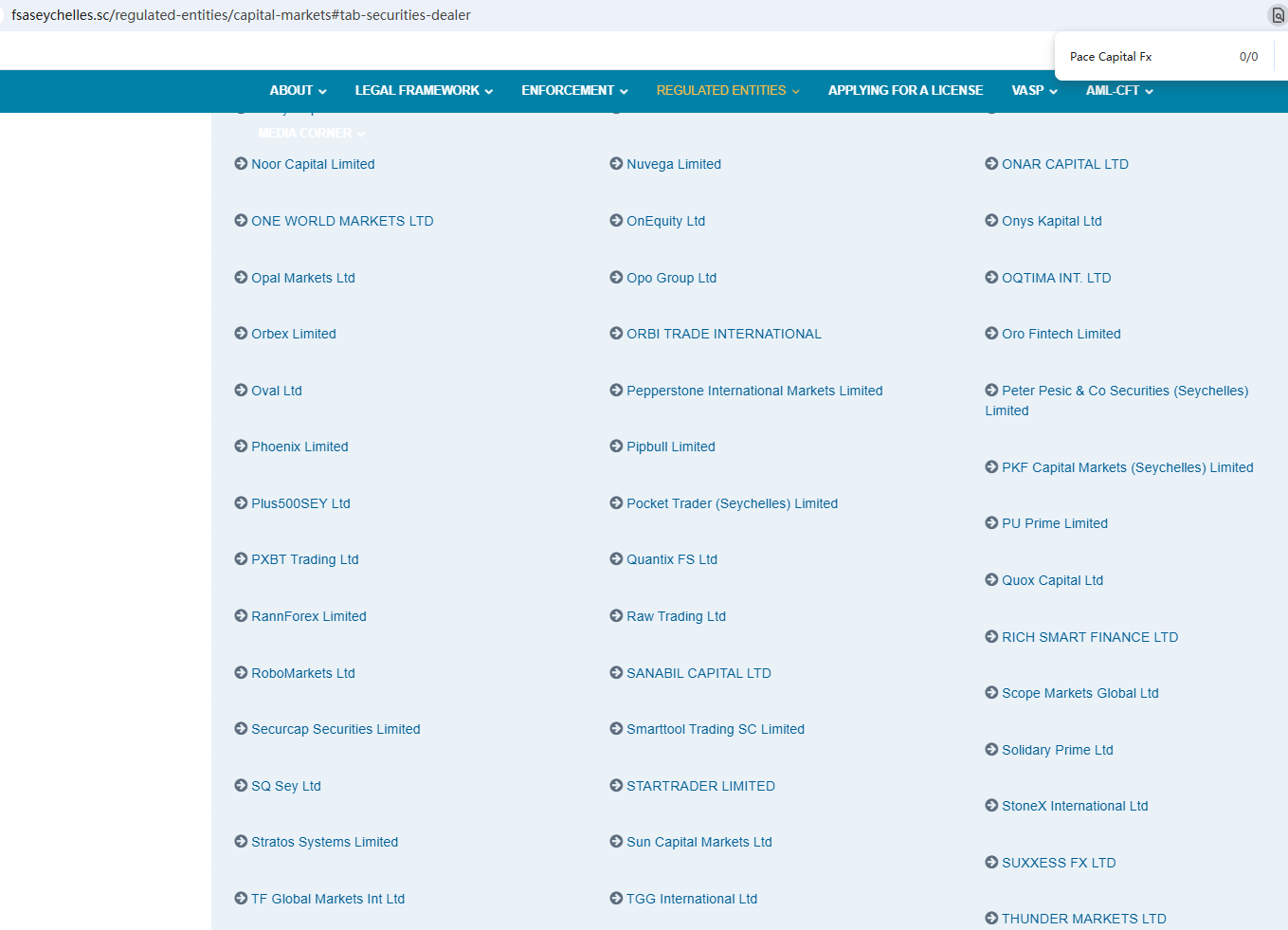1288x930 pixels.
Task: Click the arrow icon beside Quox Capital Ltd
Action: [x=991, y=580]
